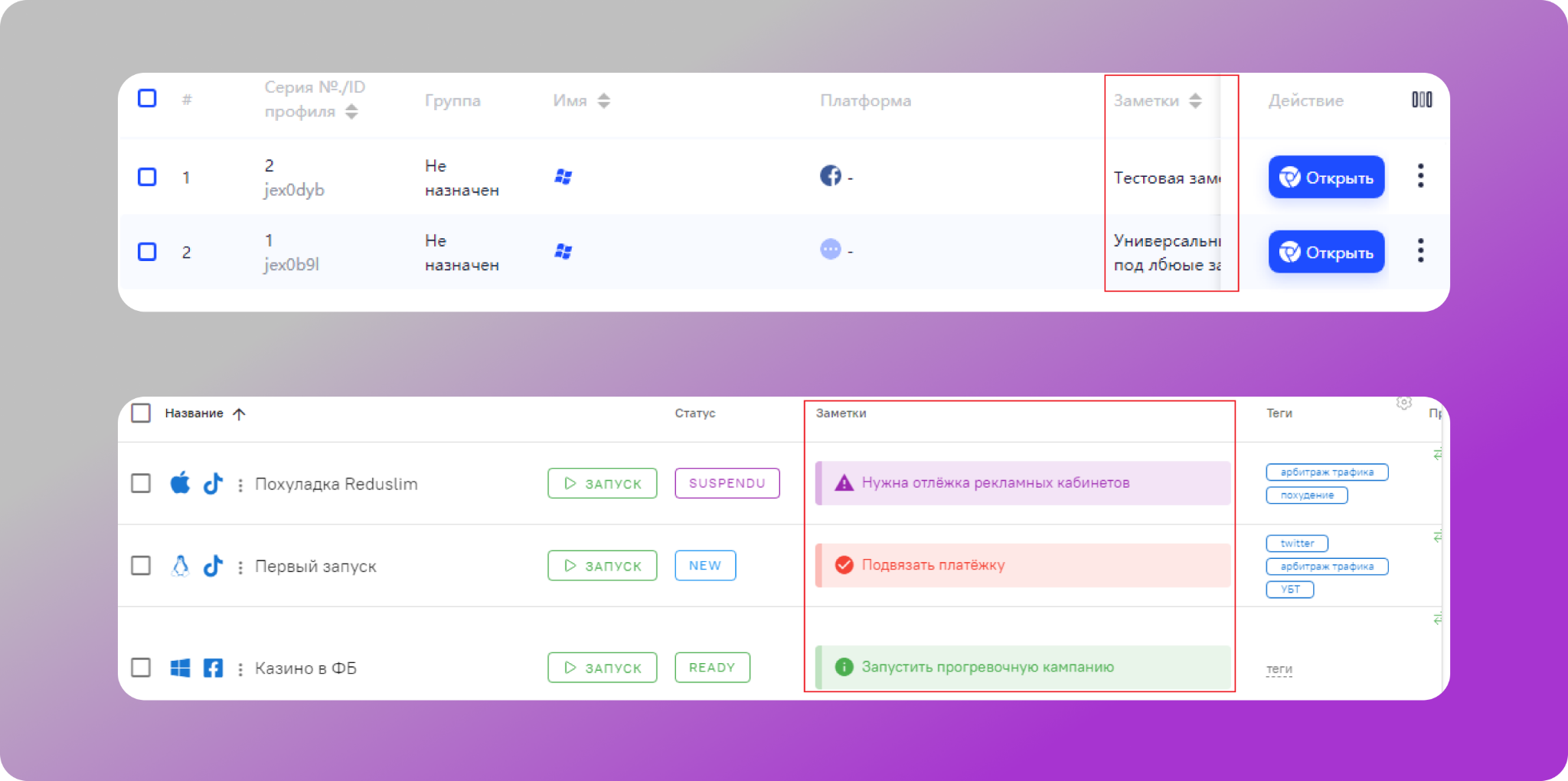
Task: Click the TikTok icon for Первый запуск
Action: (213, 566)
